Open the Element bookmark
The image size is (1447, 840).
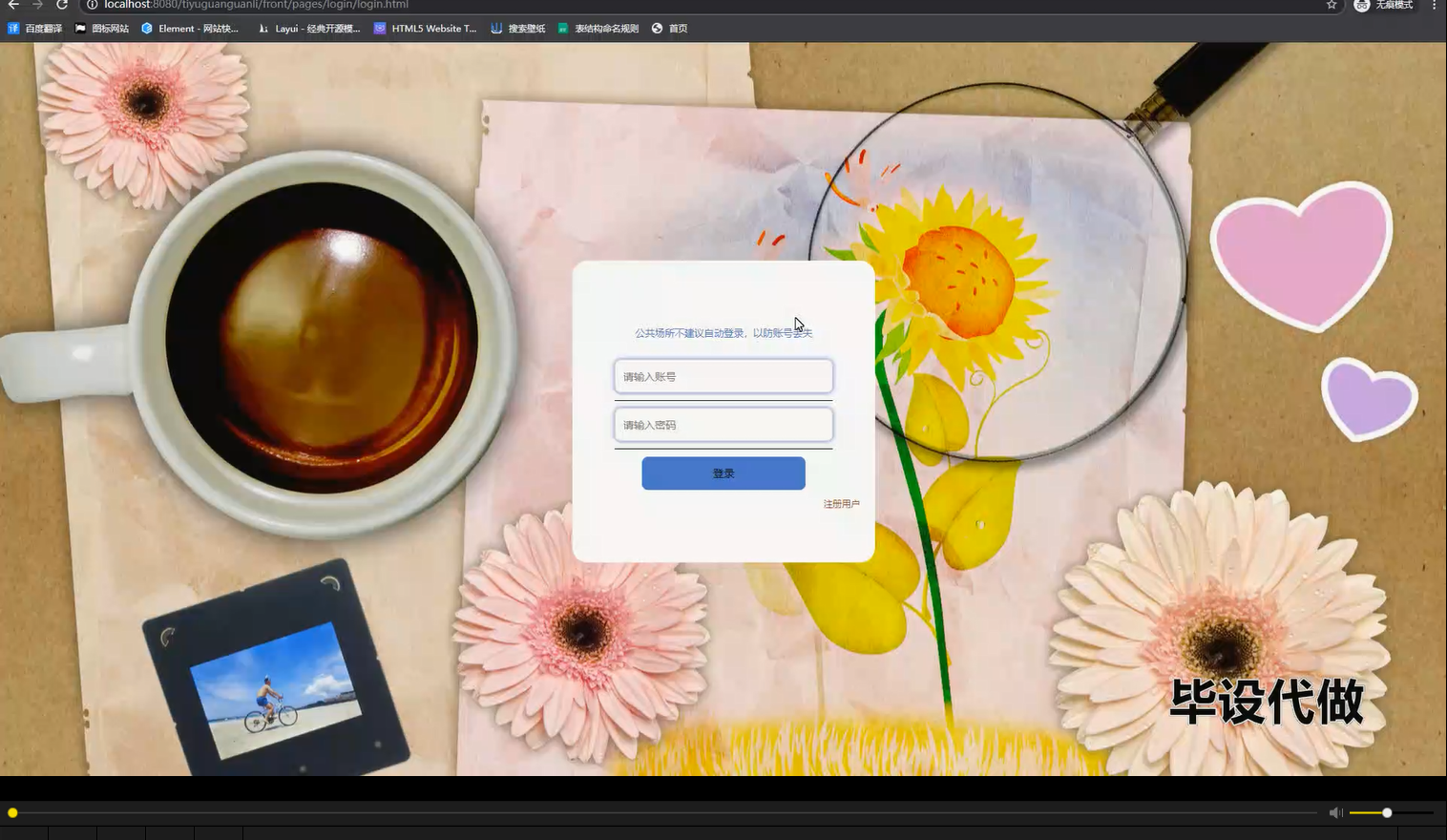190,29
